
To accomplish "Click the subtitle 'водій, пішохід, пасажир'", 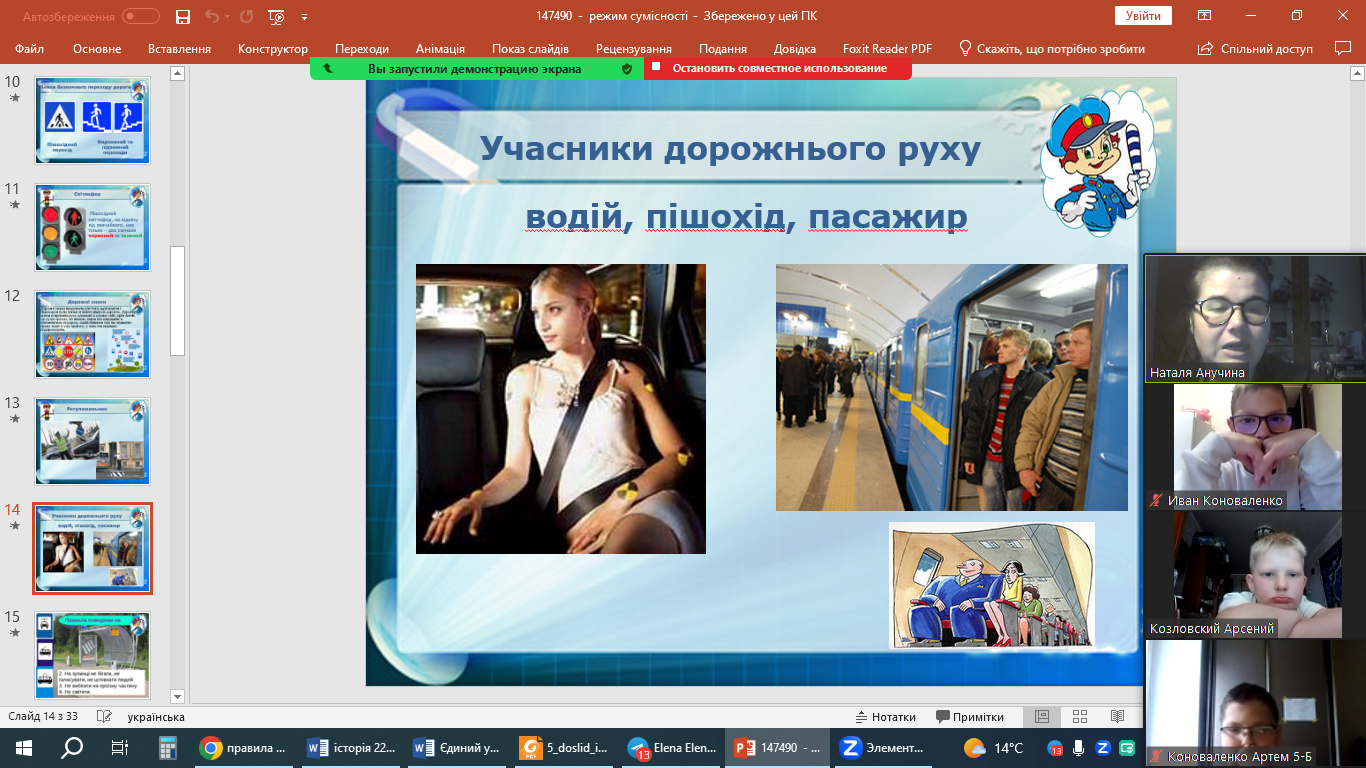I will tap(746, 217).
